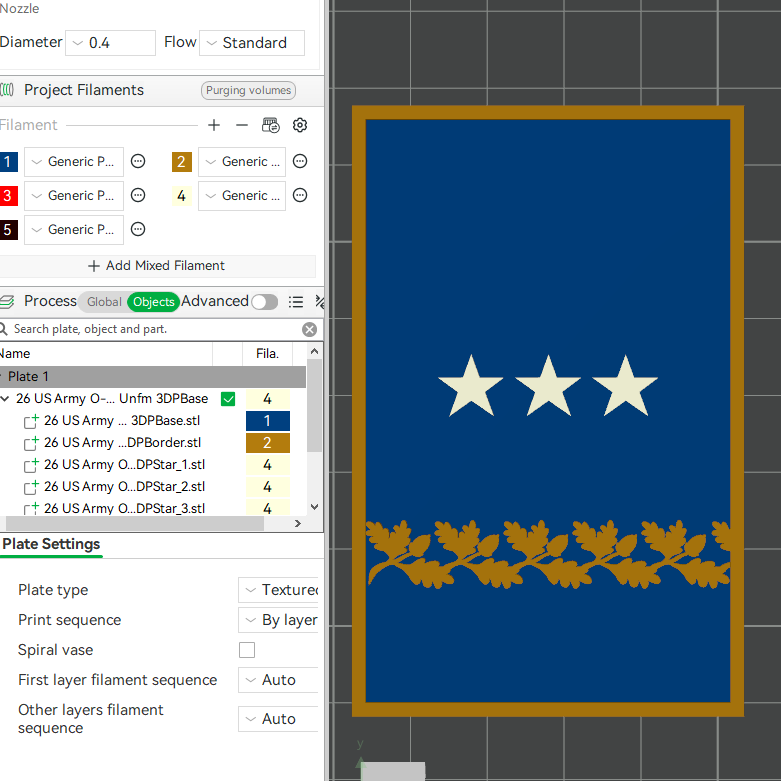Open options for filament 5
The width and height of the screenshot is (781, 781).
(x=138, y=229)
